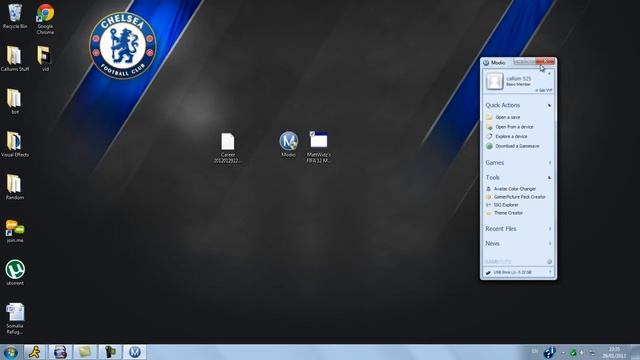640x360 pixels.
Task: Open the Theme Creator tool
Action: tap(508, 213)
